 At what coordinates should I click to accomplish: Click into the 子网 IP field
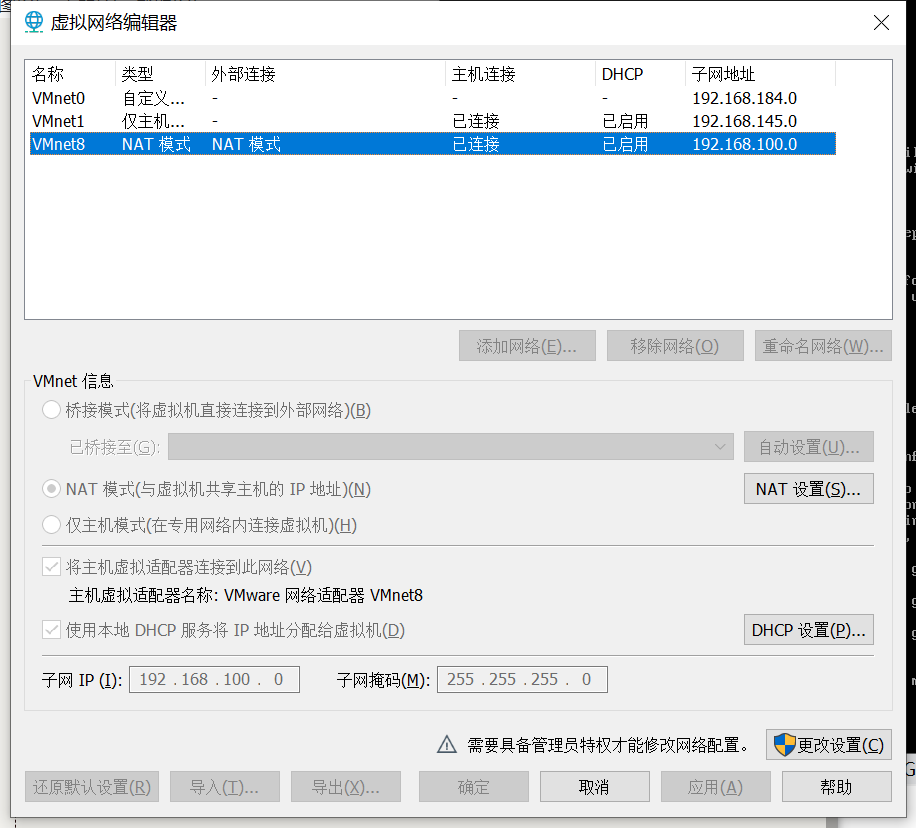[214, 680]
